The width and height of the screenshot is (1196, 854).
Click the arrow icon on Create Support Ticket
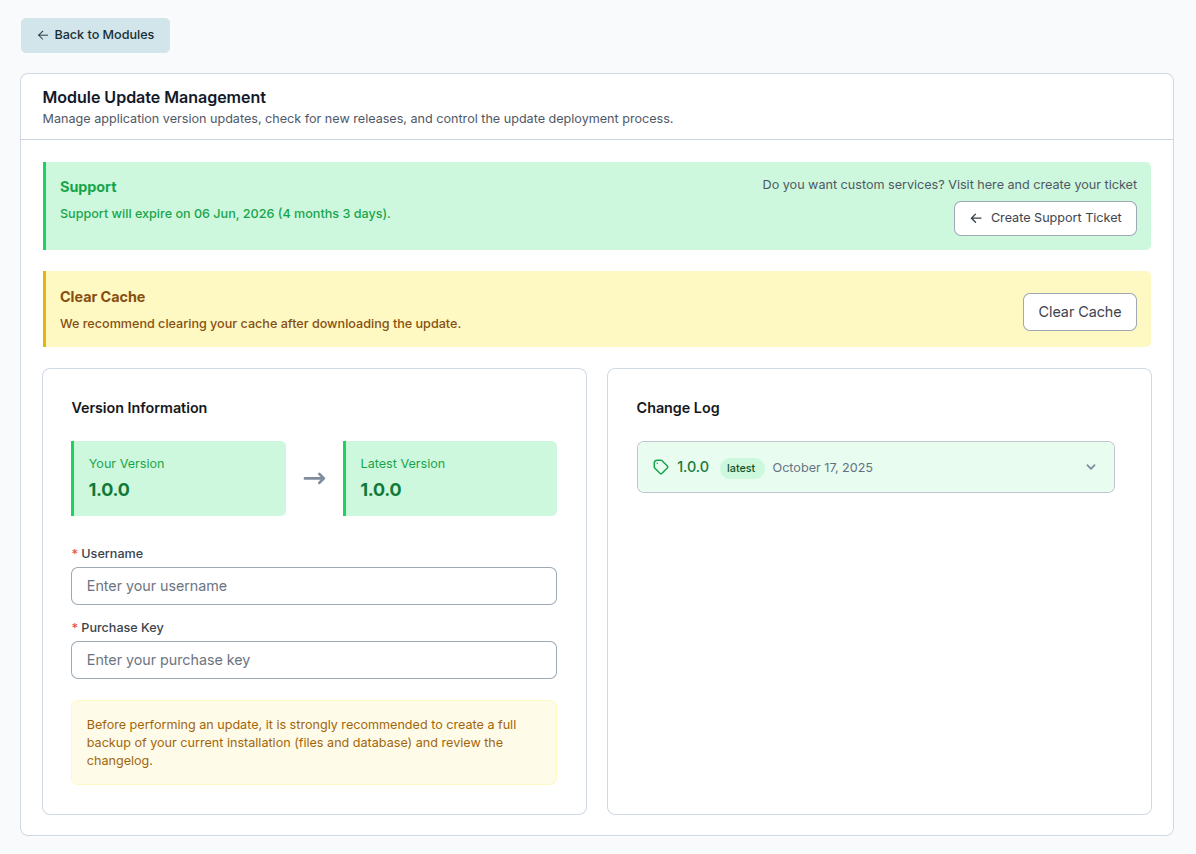(x=976, y=218)
